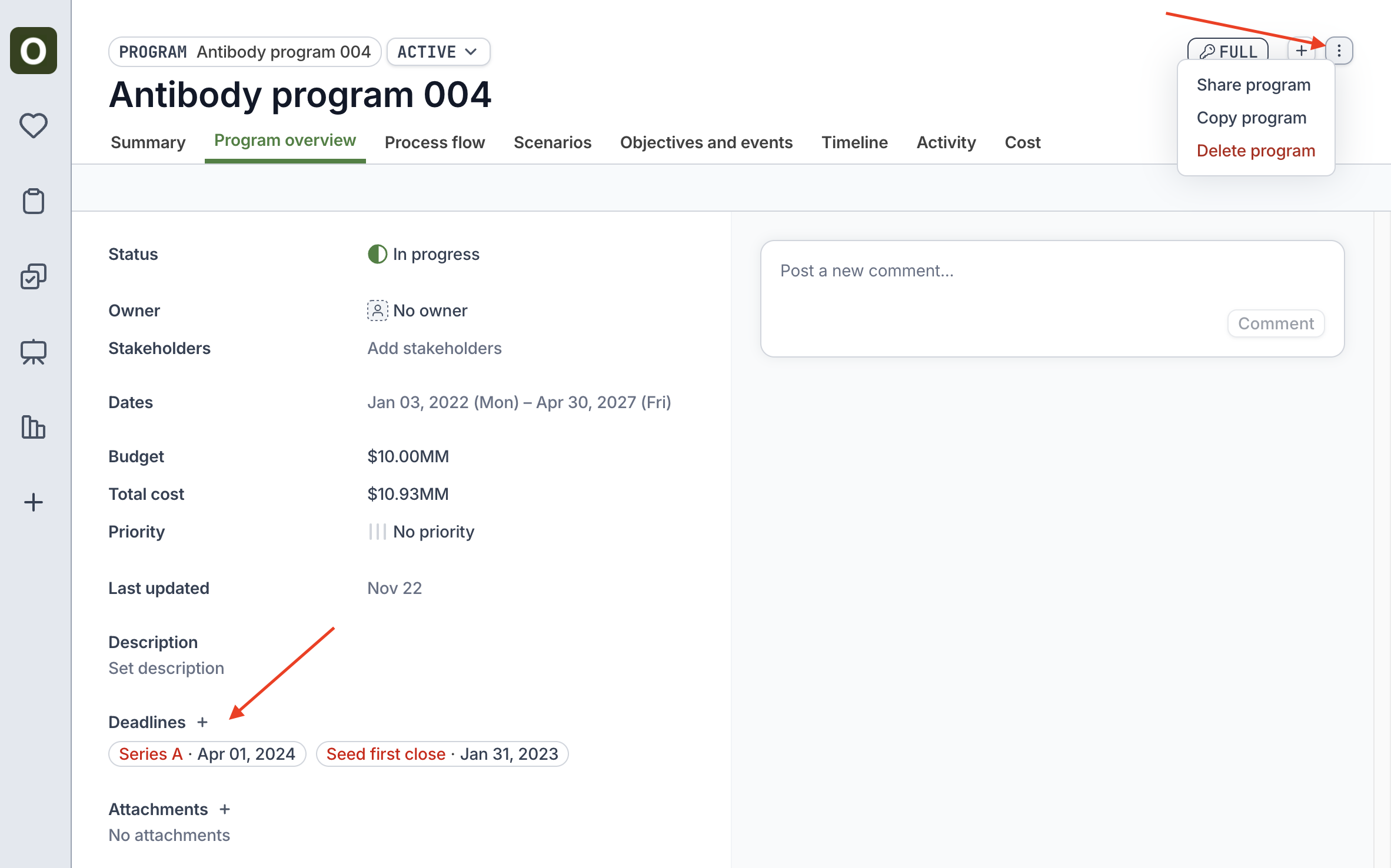Viewport: 1391px width, 868px height.
Task: Open the Timeline tab
Action: coord(854,142)
